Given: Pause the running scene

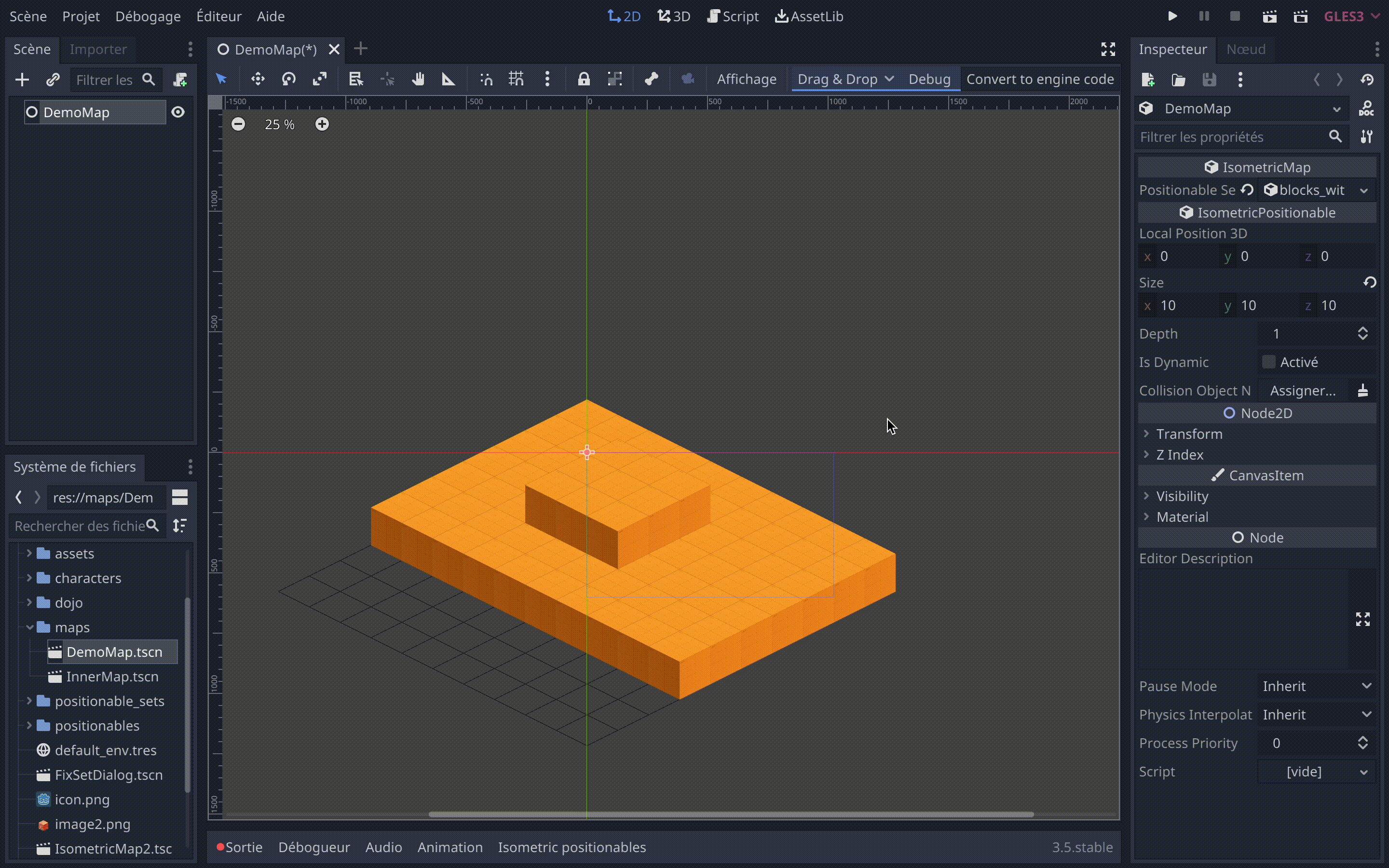Looking at the screenshot, I should coord(1204,16).
